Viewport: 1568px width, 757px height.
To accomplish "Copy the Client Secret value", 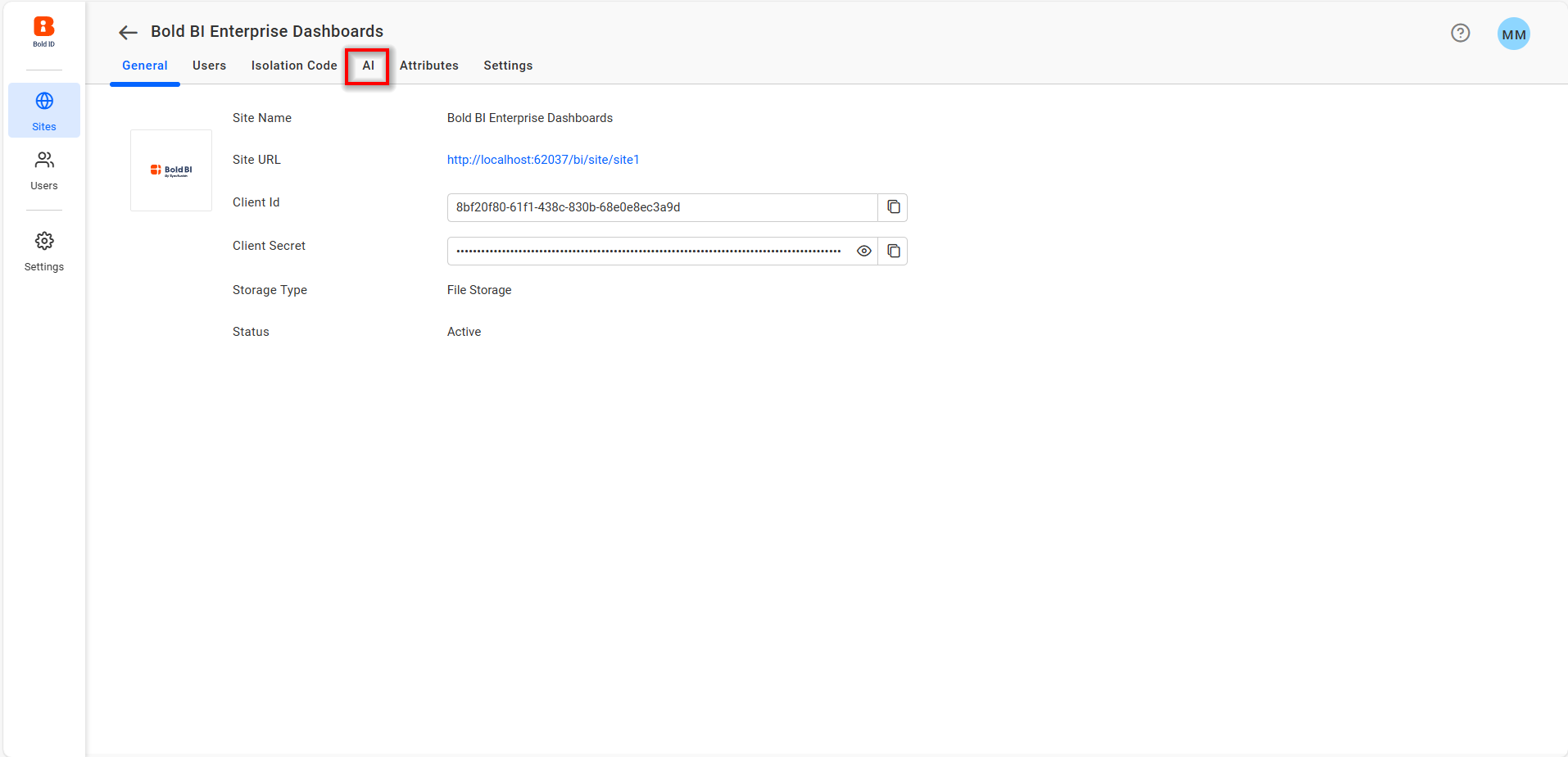I will 893,252.
